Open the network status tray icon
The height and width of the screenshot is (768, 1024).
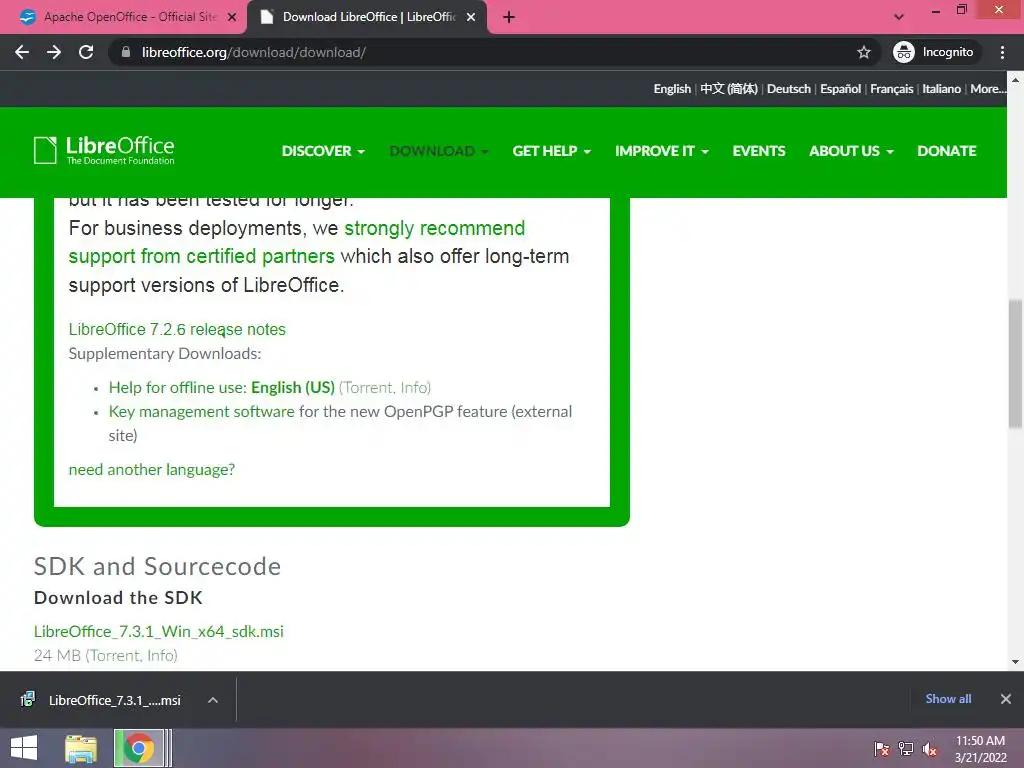[906, 749]
